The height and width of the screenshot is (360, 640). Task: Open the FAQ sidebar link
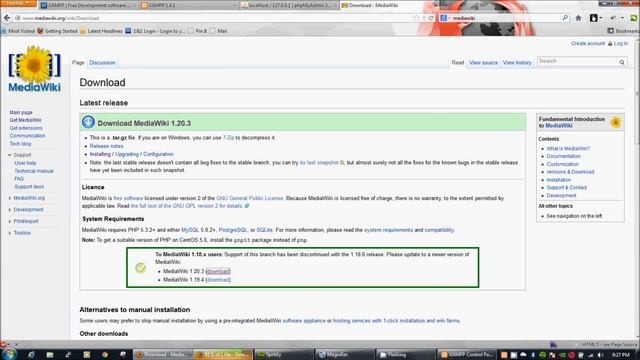tap(19, 179)
